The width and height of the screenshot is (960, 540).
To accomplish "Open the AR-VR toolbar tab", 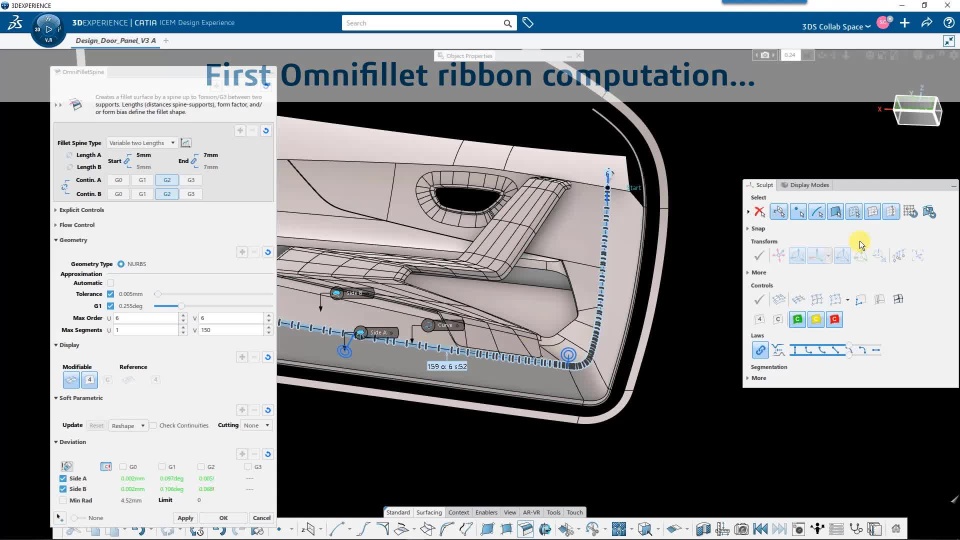I will point(531,512).
